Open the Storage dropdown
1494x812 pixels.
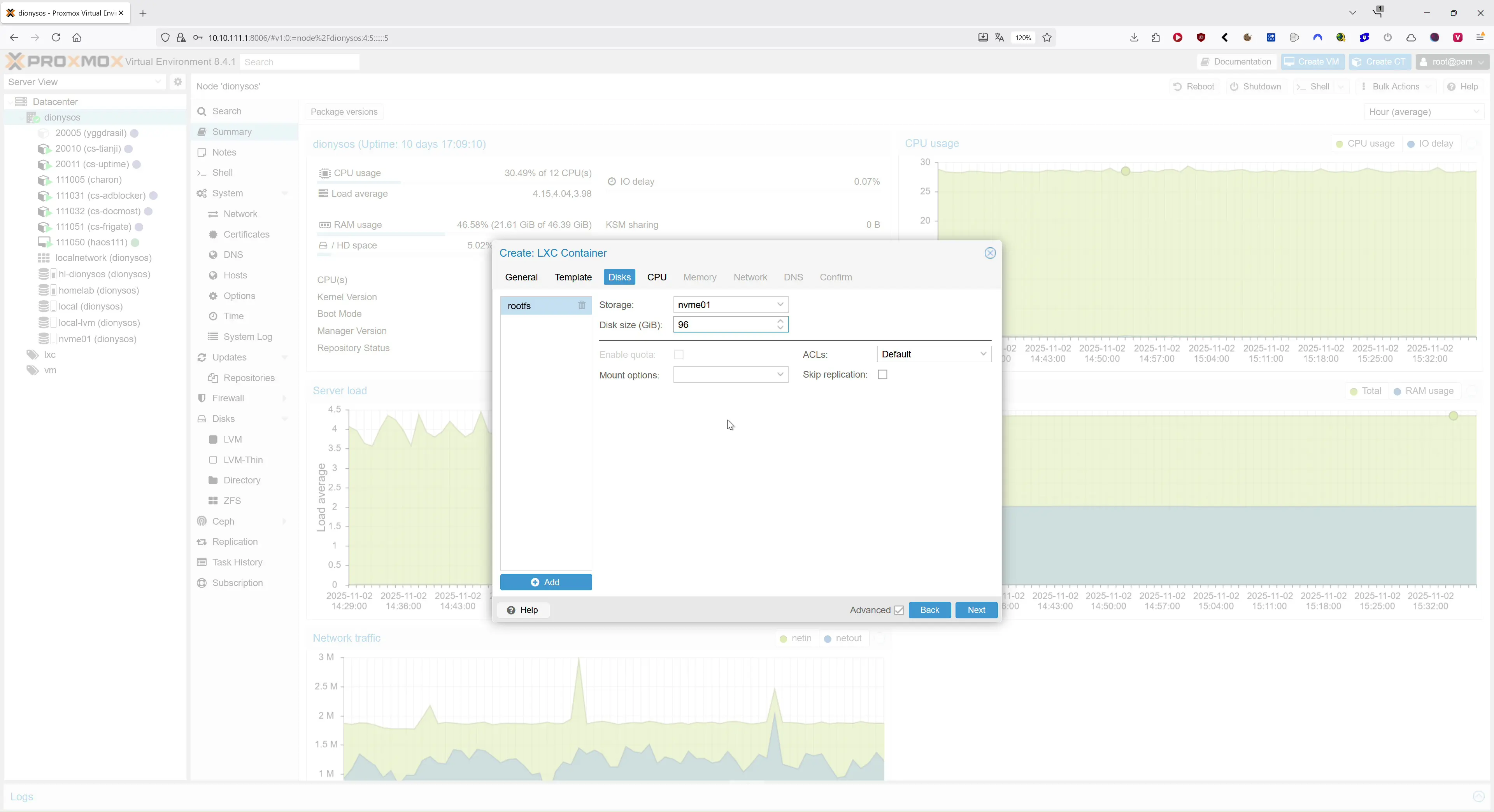click(780, 304)
